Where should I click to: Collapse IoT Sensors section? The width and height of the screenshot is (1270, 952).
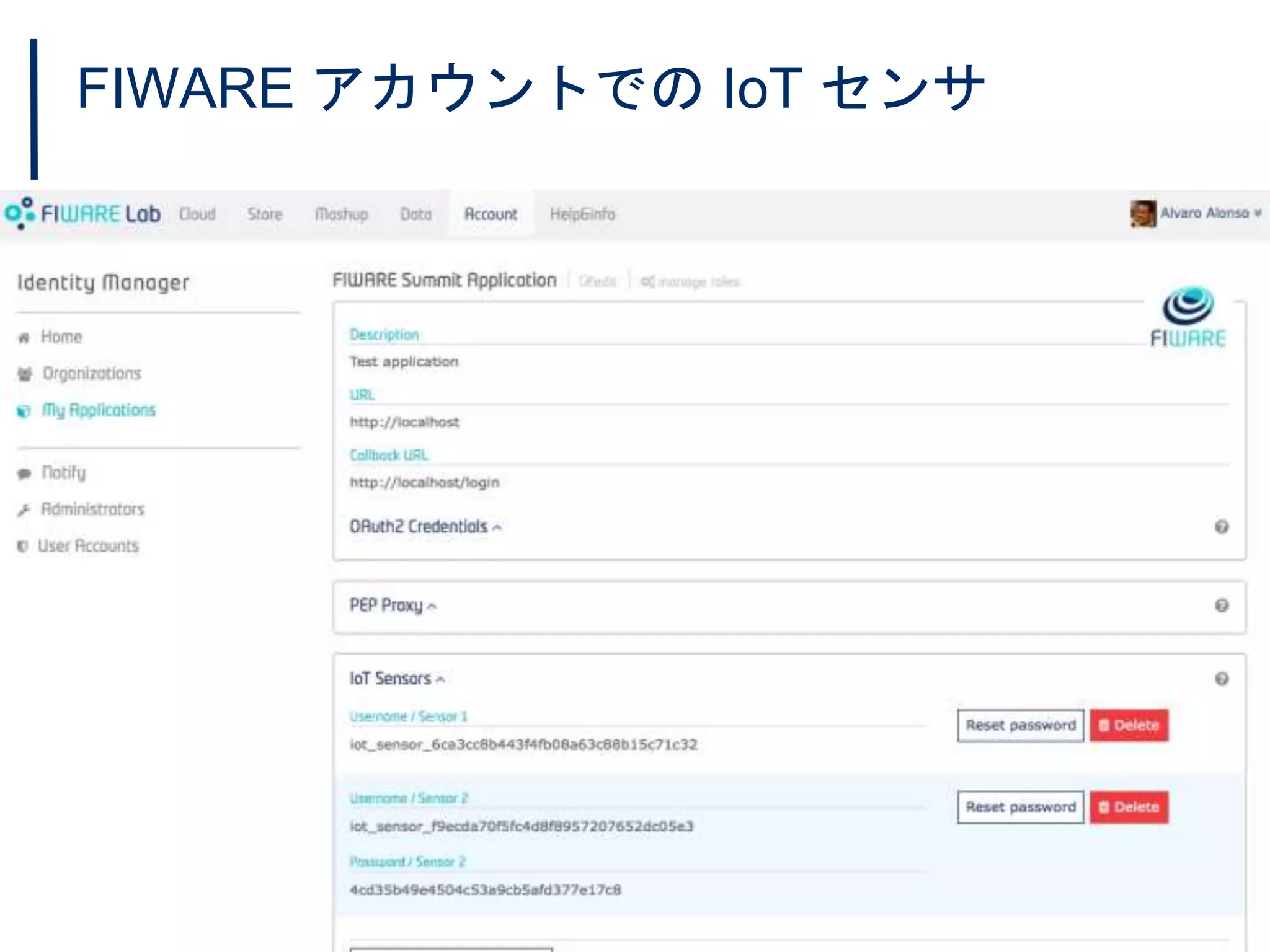397,679
